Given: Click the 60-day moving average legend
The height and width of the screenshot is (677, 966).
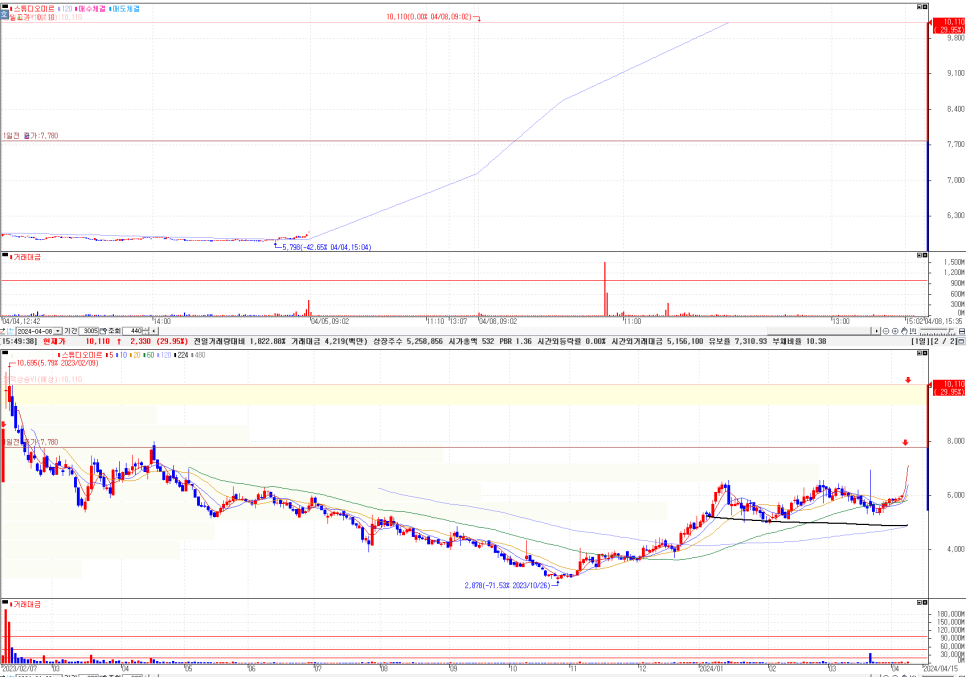Looking at the screenshot, I should point(148,355).
